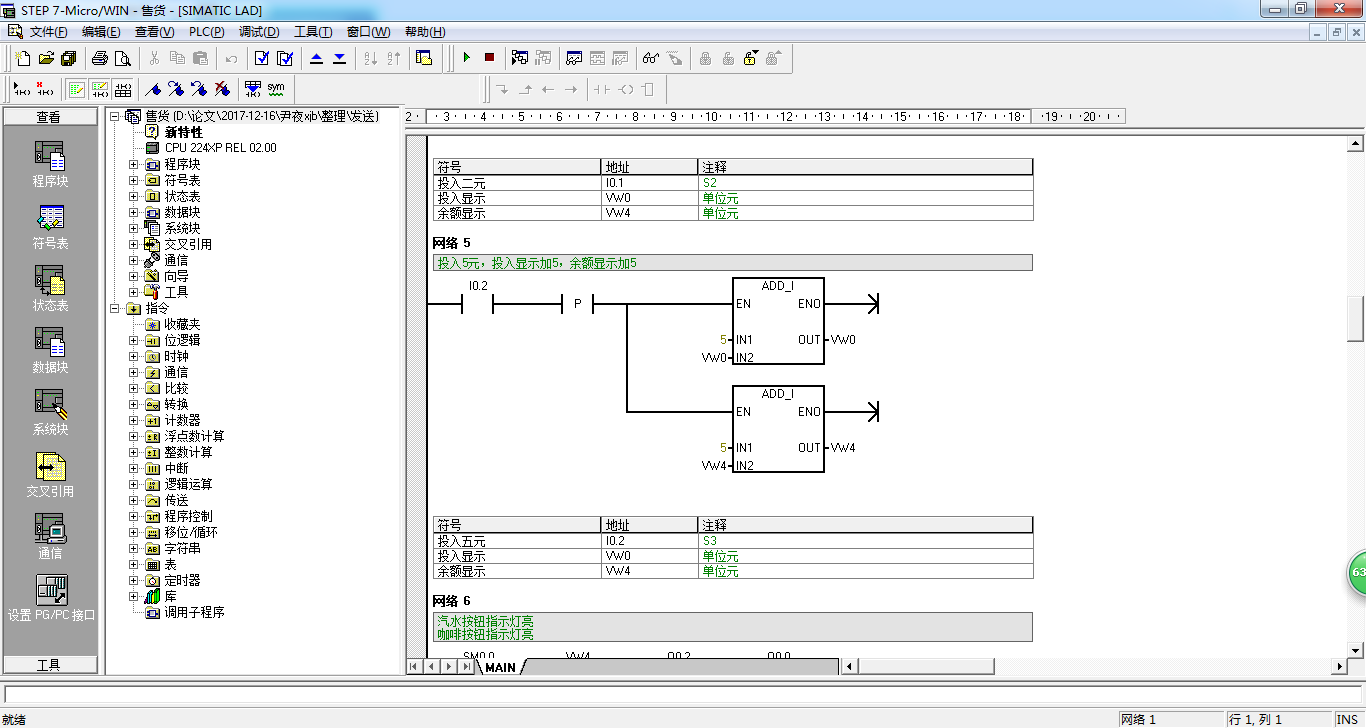
Task: Open 状态表 in the view sidebar
Action: (x=50, y=289)
